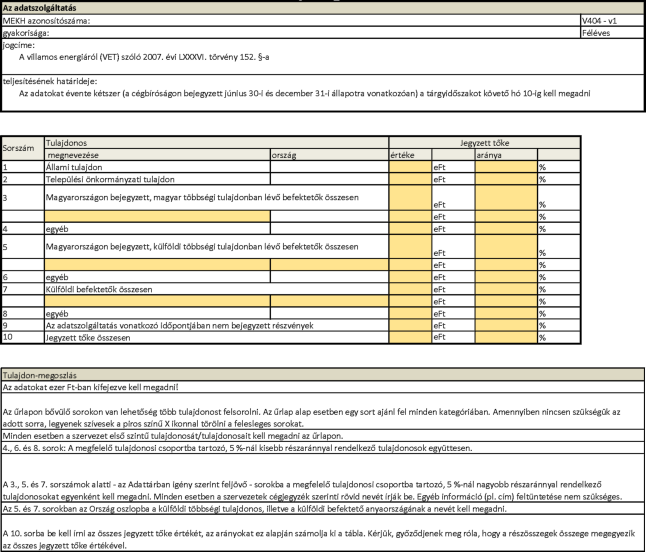The width and height of the screenshot is (646, 552).
Task: Select value field for Települési önkormányzati tulajdon
Action: coord(410,179)
